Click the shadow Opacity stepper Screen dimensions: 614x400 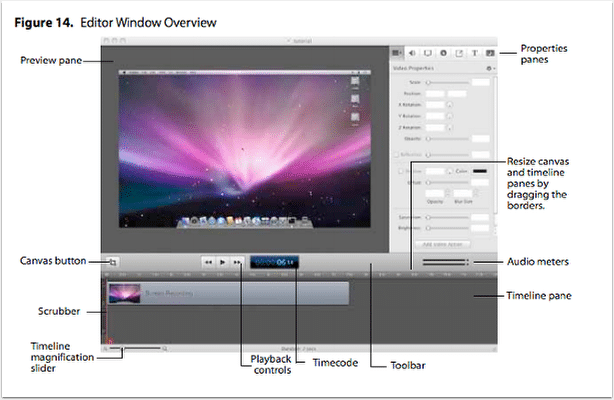coord(447,193)
